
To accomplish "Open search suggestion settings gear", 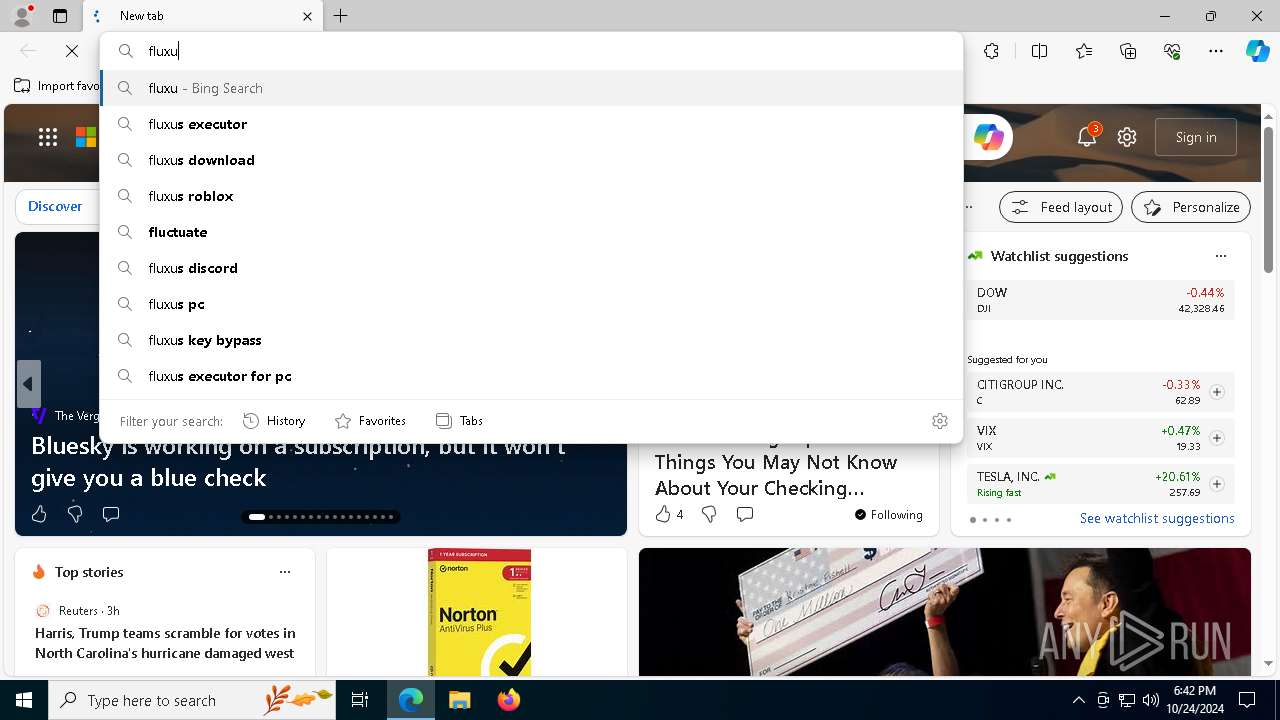I will click(940, 421).
